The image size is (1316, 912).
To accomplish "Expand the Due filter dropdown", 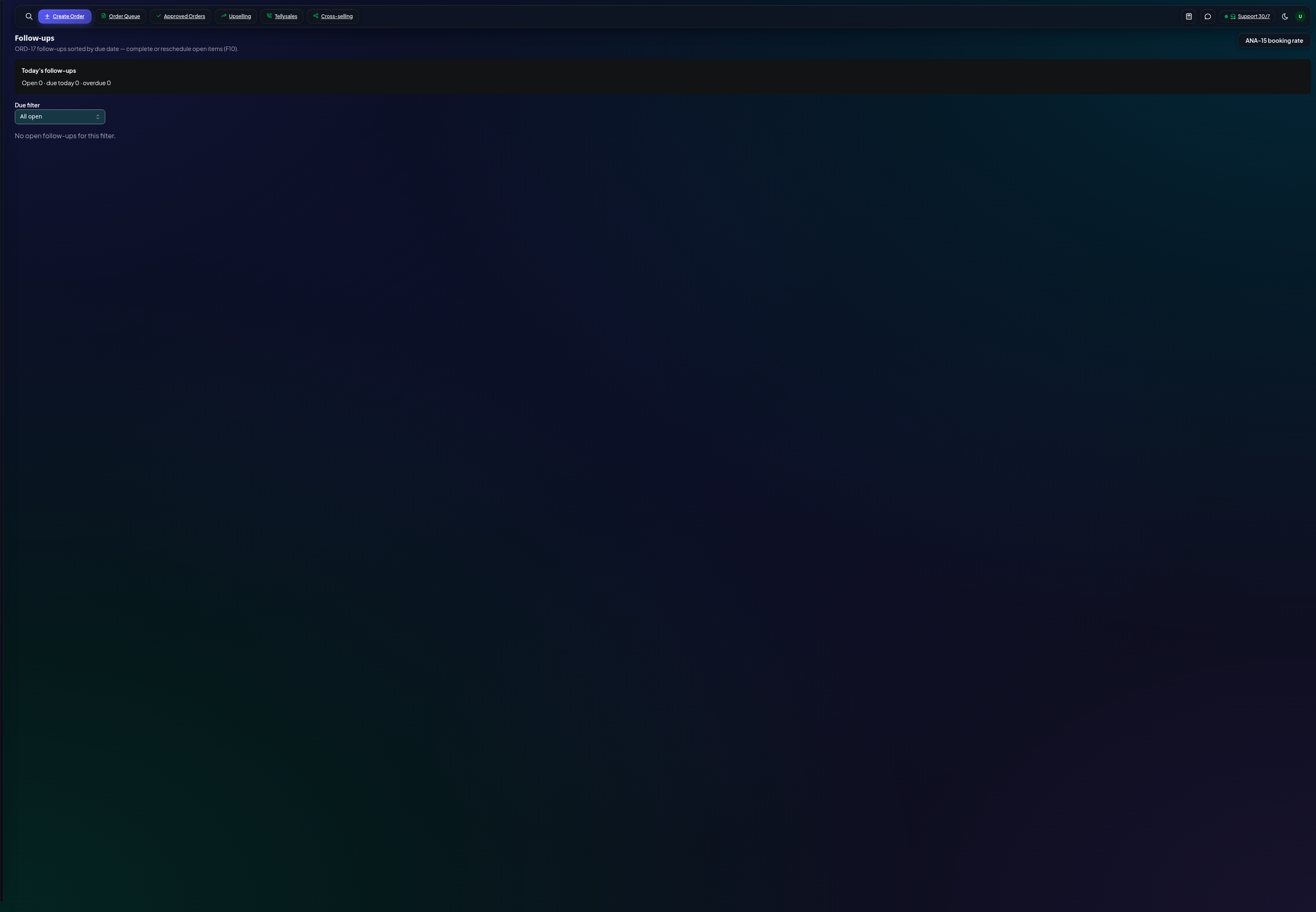I will [x=60, y=116].
